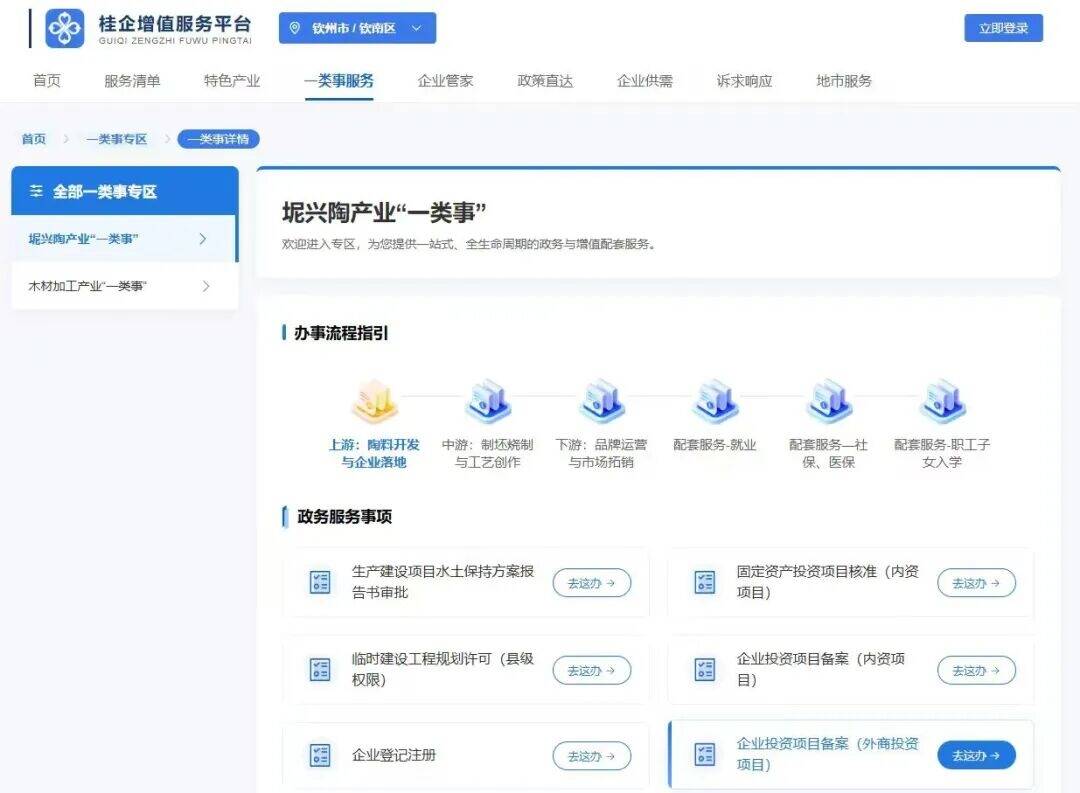Select the 下游：品牌运营与市场拓销 label
1080x793 pixels.
[x=601, y=453]
